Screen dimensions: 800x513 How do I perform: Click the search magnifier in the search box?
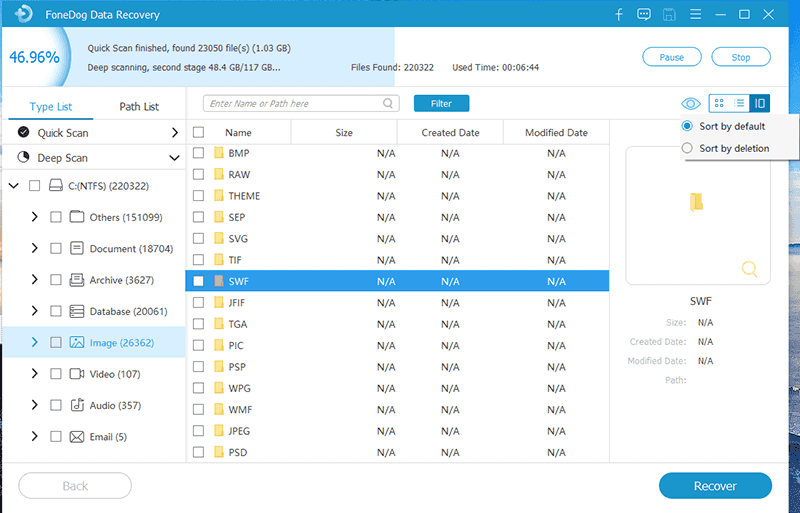[x=388, y=103]
